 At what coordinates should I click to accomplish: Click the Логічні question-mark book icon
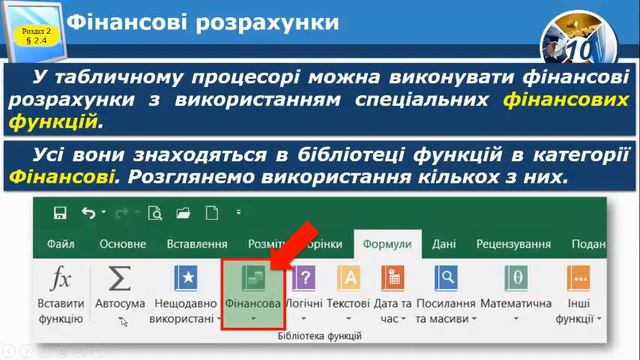pyautogui.click(x=304, y=278)
